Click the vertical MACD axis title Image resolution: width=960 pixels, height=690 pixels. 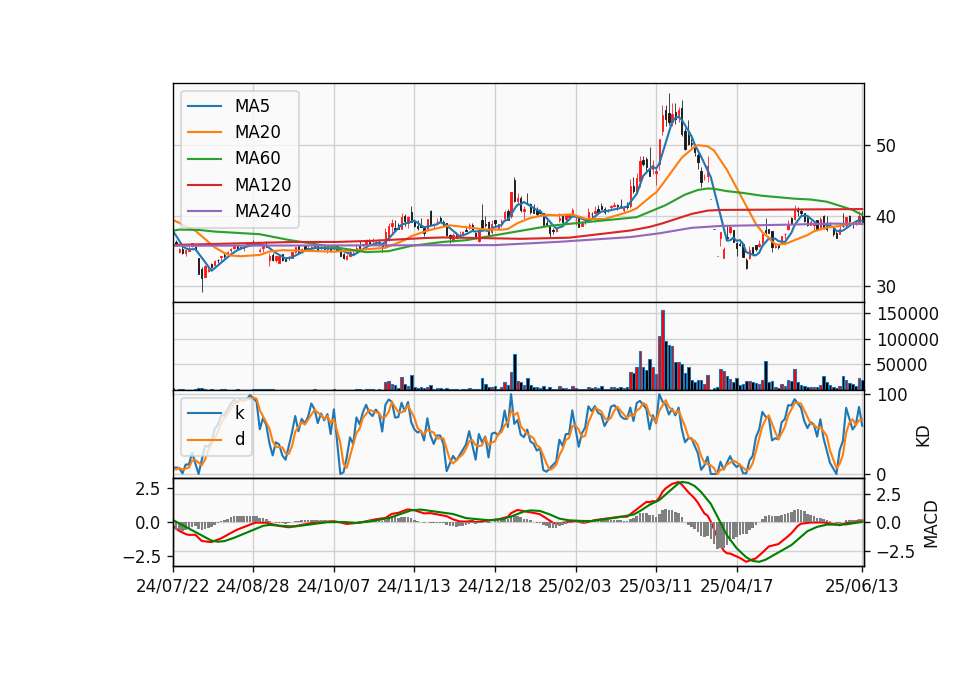tap(931, 524)
